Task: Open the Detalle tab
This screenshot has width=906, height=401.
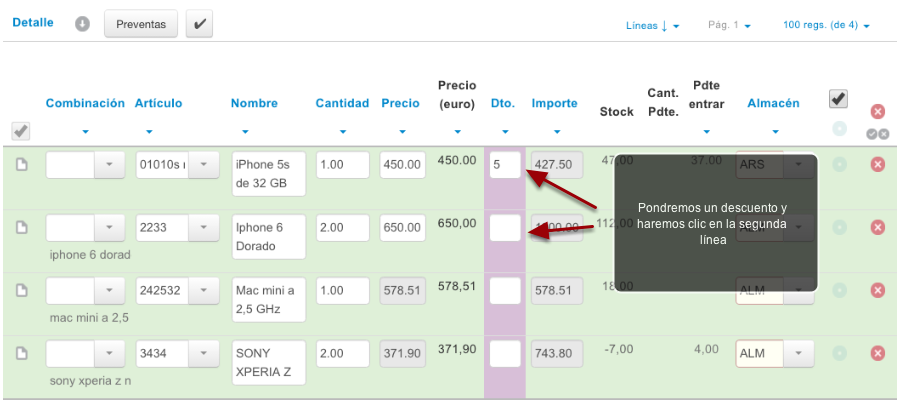Action: point(33,23)
